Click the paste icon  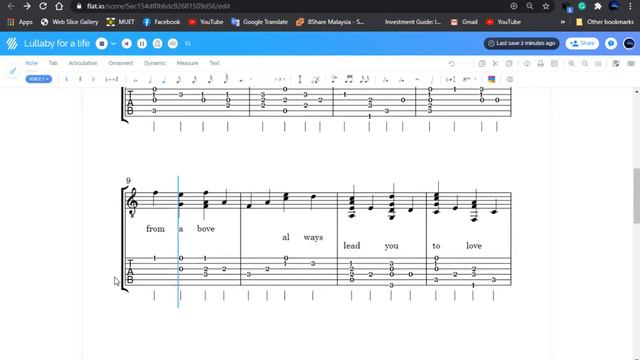(x=509, y=63)
